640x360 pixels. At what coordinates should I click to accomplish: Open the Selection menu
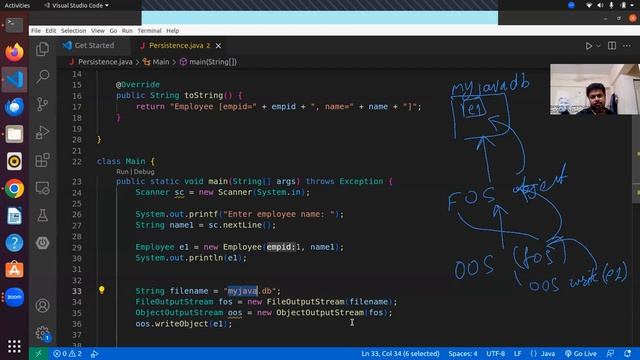click(x=73, y=31)
